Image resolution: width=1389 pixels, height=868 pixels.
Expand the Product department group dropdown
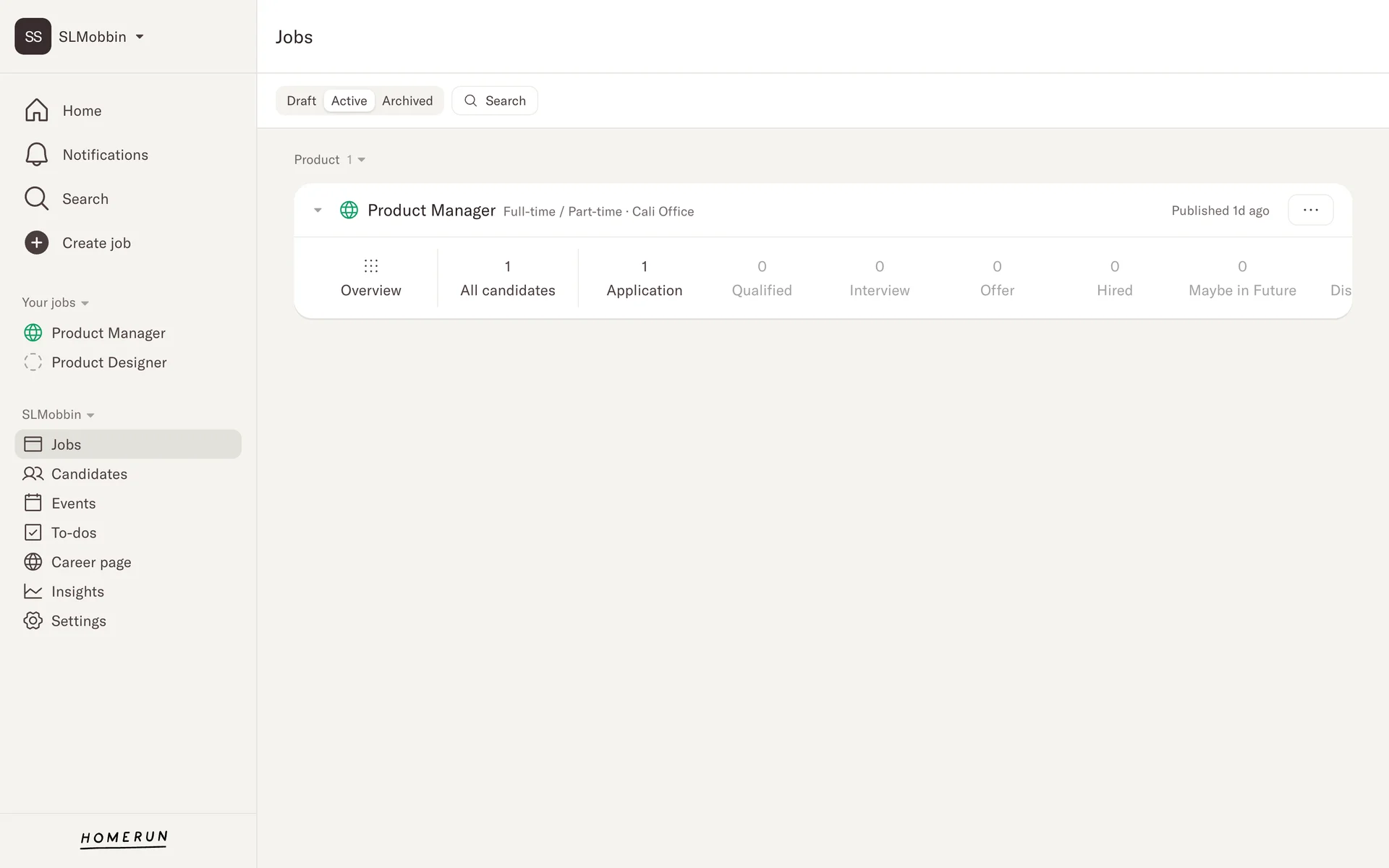click(361, 160)
